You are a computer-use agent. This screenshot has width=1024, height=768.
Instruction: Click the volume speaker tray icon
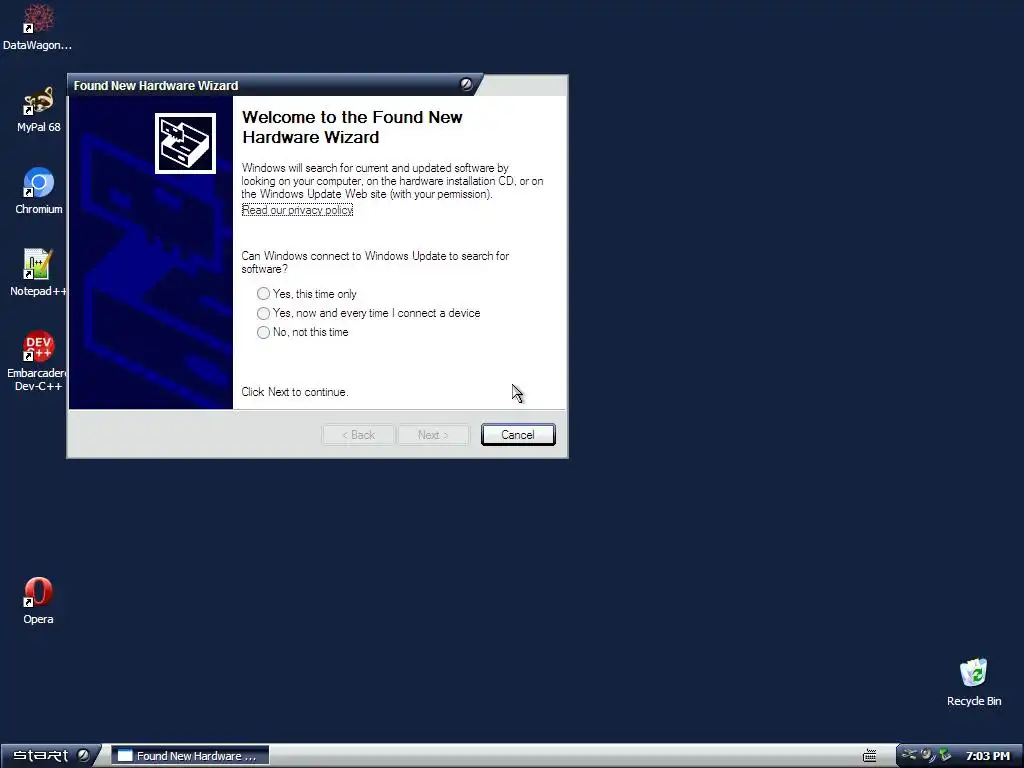click(x=927, y=755)
